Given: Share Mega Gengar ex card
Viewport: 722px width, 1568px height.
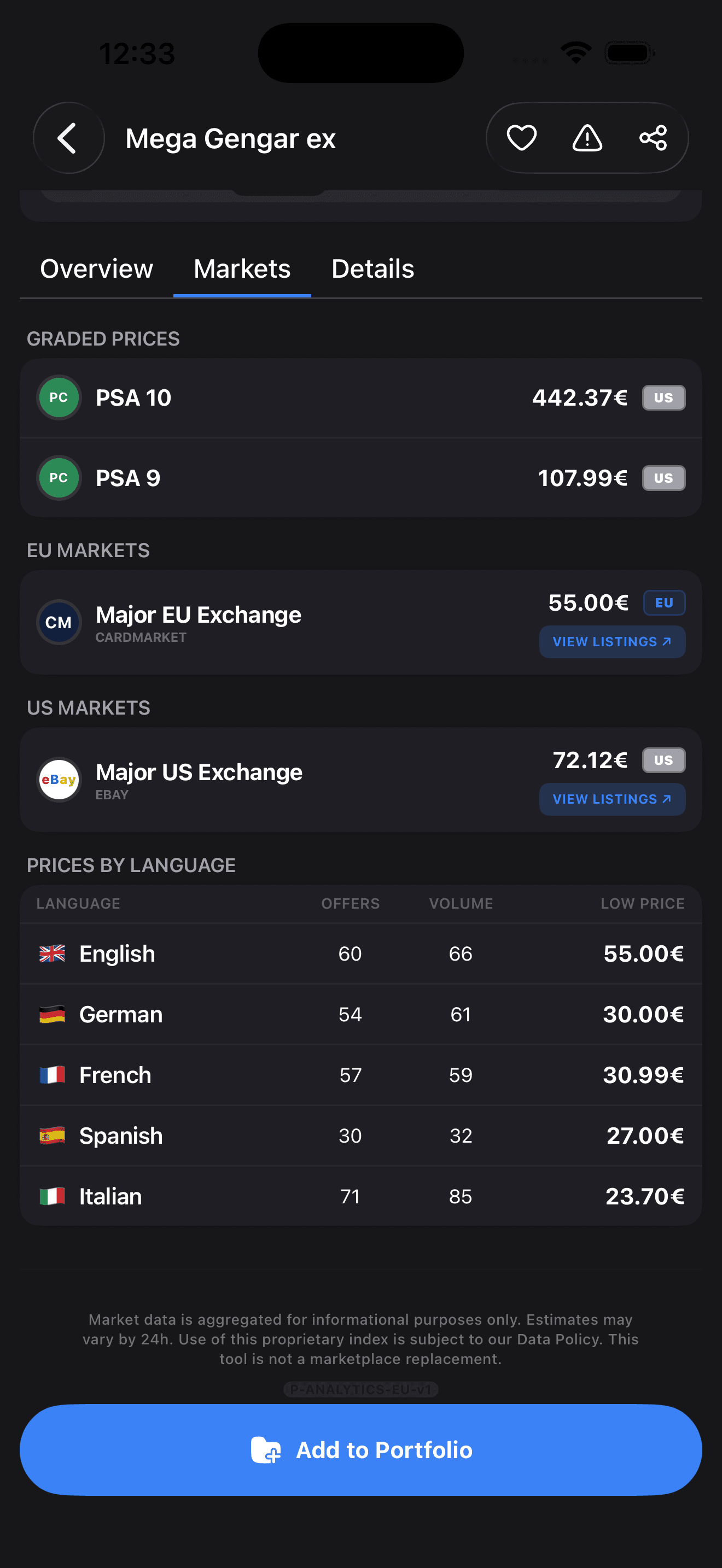Looking at the screenshot, I should click(x=653, y=138).
